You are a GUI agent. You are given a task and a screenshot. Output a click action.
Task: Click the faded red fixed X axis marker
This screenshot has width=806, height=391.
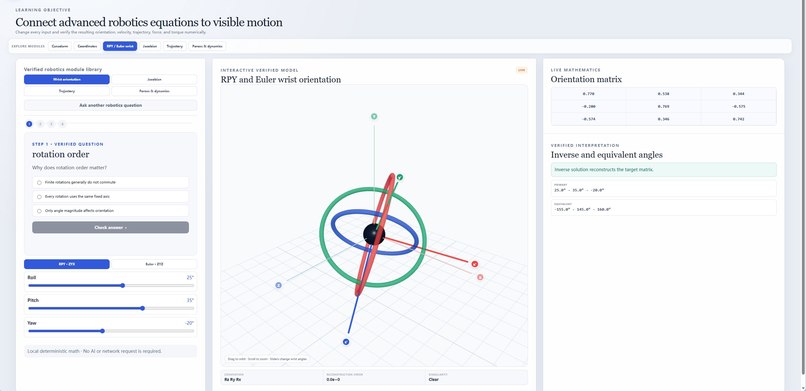click(480, 277)
